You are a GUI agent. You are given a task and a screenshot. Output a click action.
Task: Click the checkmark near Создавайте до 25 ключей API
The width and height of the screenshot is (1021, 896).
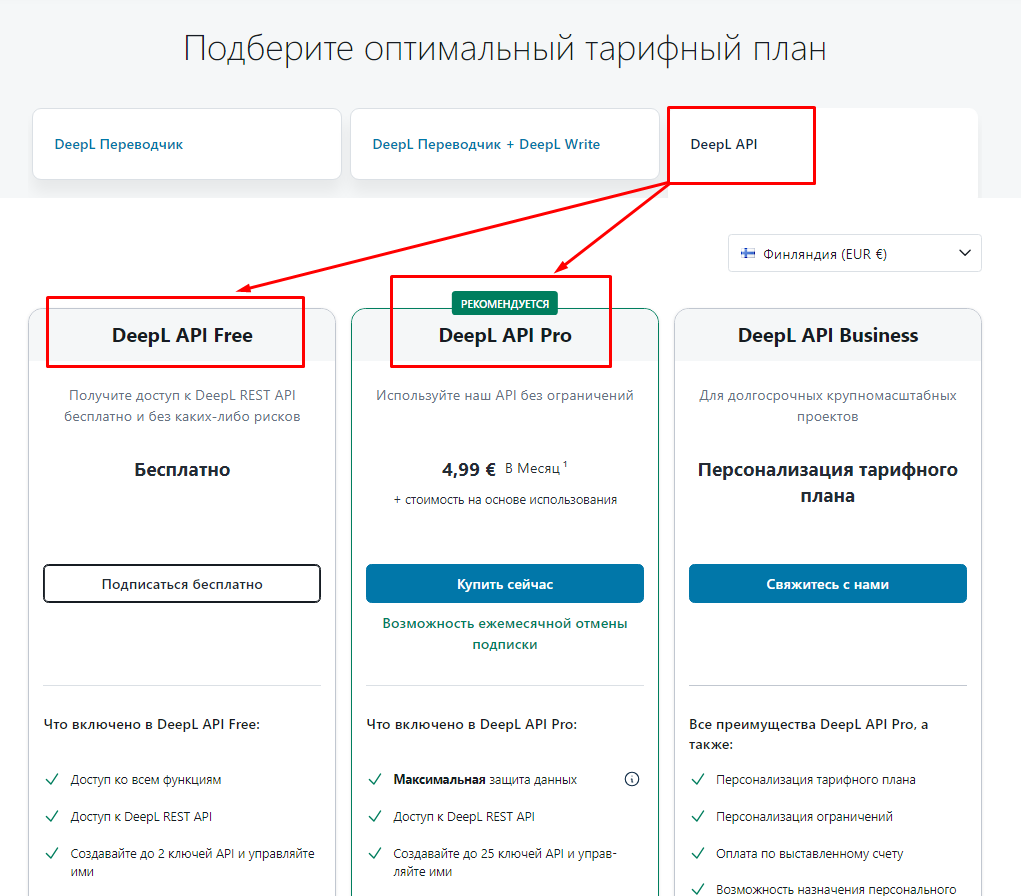[376, 853]
